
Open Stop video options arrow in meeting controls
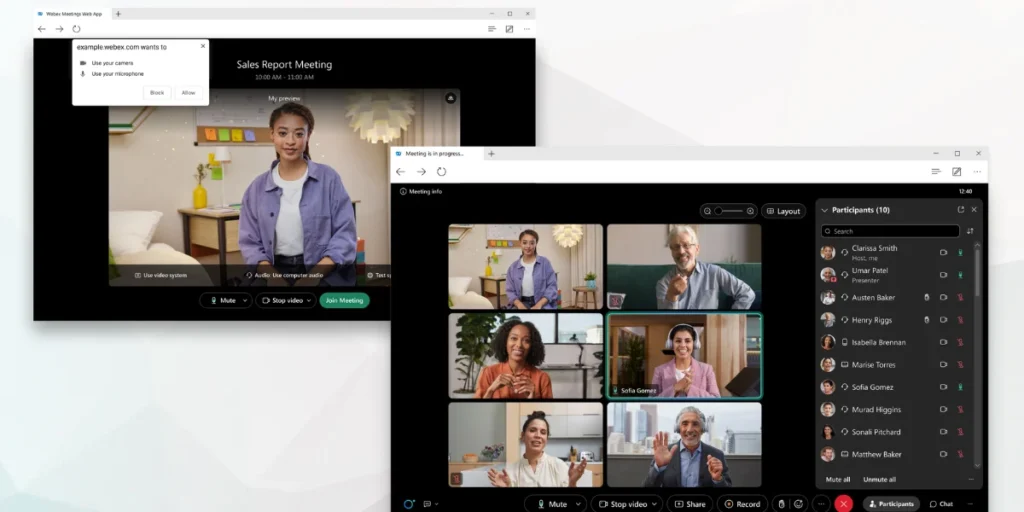point(654,504)
